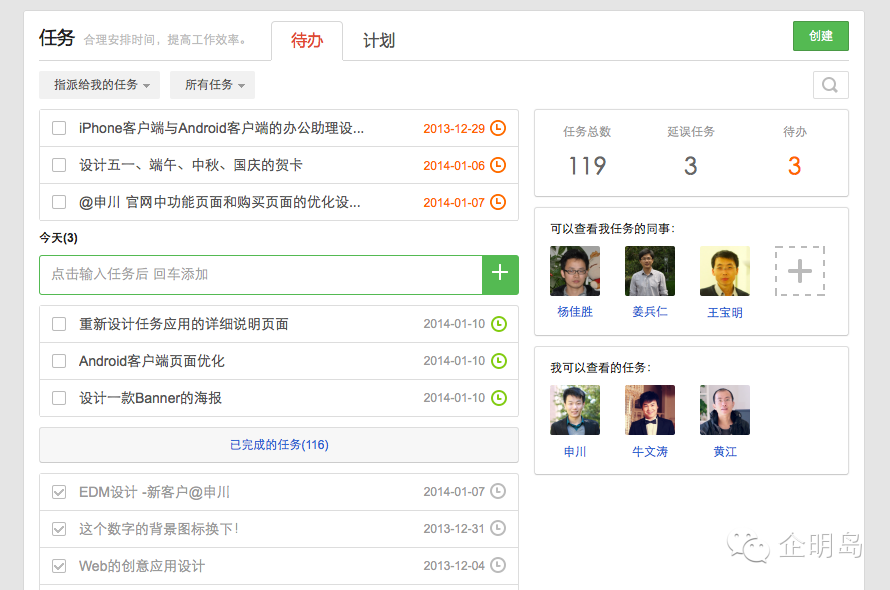Focus the 点击输入任务后 回车添加 input field
The image size is (890, 590).
coord(261,275)
